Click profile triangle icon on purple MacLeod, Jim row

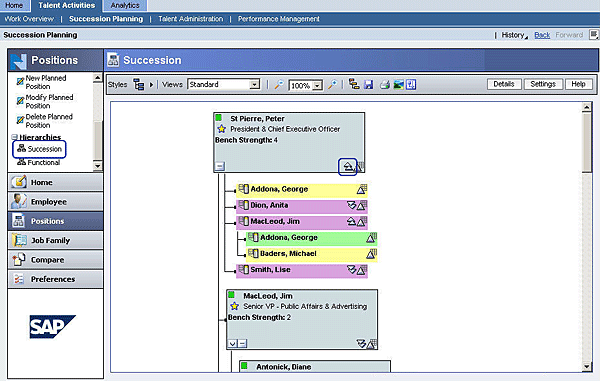(362, 222)
